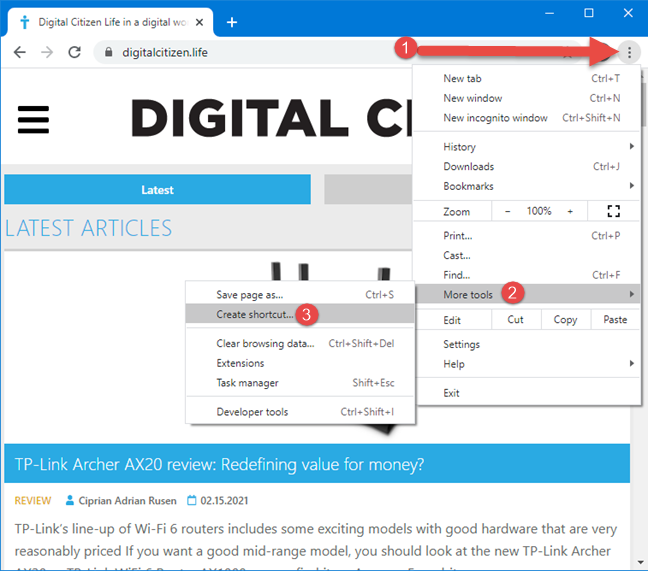
Task: Open a New incognito window
Action: [x=527, y=118]
